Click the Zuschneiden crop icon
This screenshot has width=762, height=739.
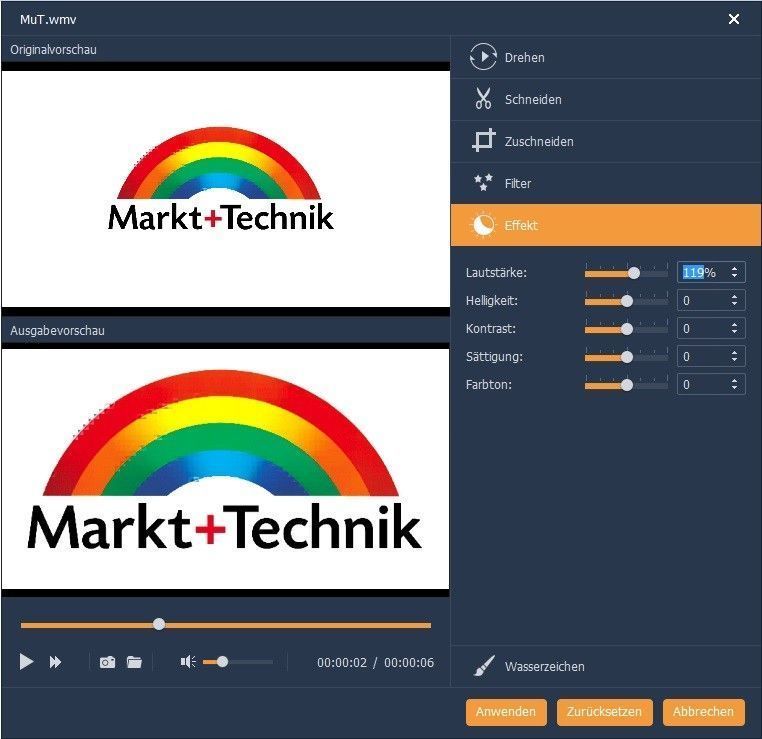(x=484, y=140)
